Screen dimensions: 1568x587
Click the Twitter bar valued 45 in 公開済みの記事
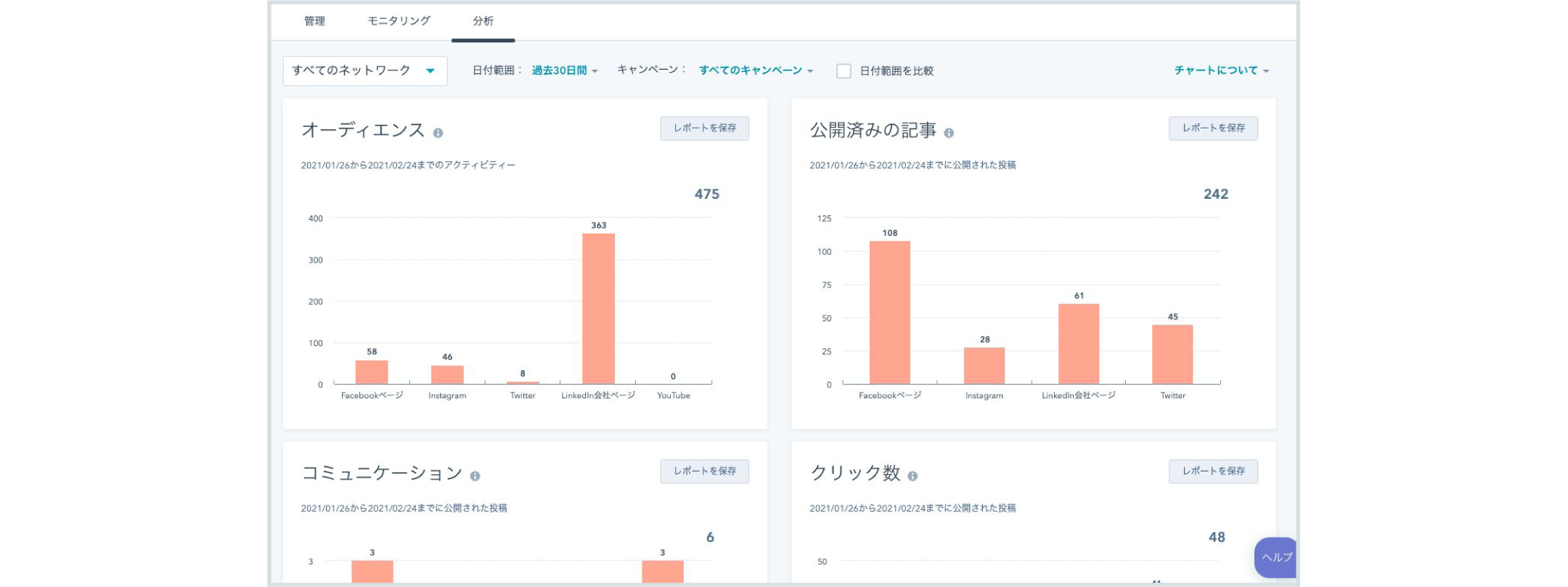[1172, 354]
